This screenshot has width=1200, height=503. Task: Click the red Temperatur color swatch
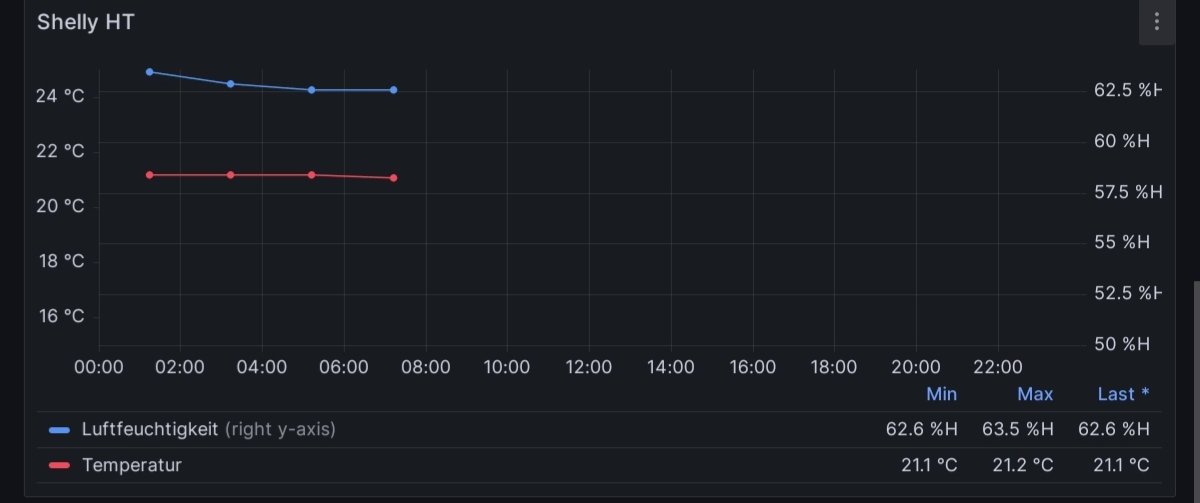(x=60, y=465)
